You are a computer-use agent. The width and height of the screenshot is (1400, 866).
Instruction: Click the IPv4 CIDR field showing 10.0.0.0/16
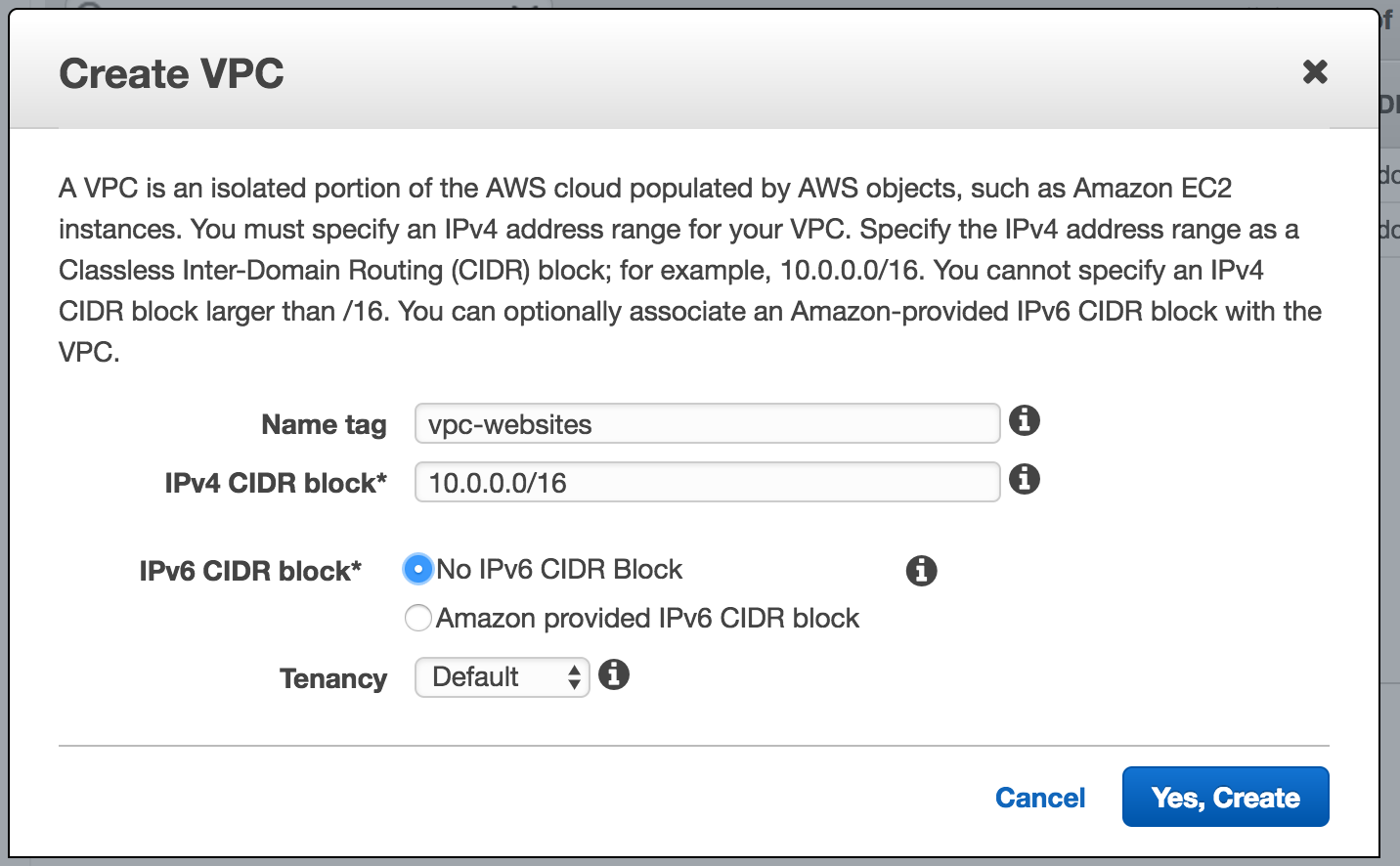706,482
